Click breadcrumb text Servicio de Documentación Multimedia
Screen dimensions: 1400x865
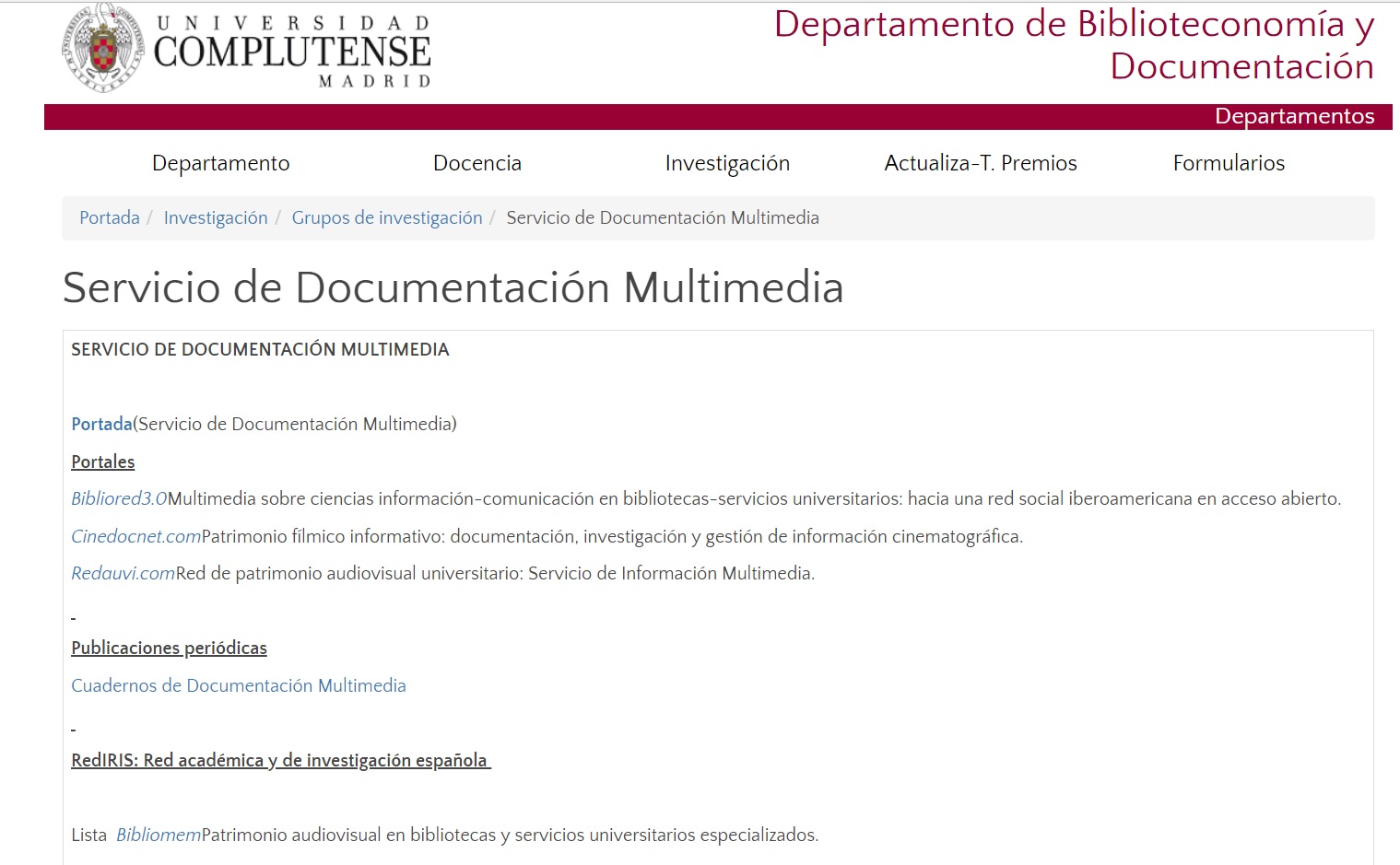(x=663, y=217)
